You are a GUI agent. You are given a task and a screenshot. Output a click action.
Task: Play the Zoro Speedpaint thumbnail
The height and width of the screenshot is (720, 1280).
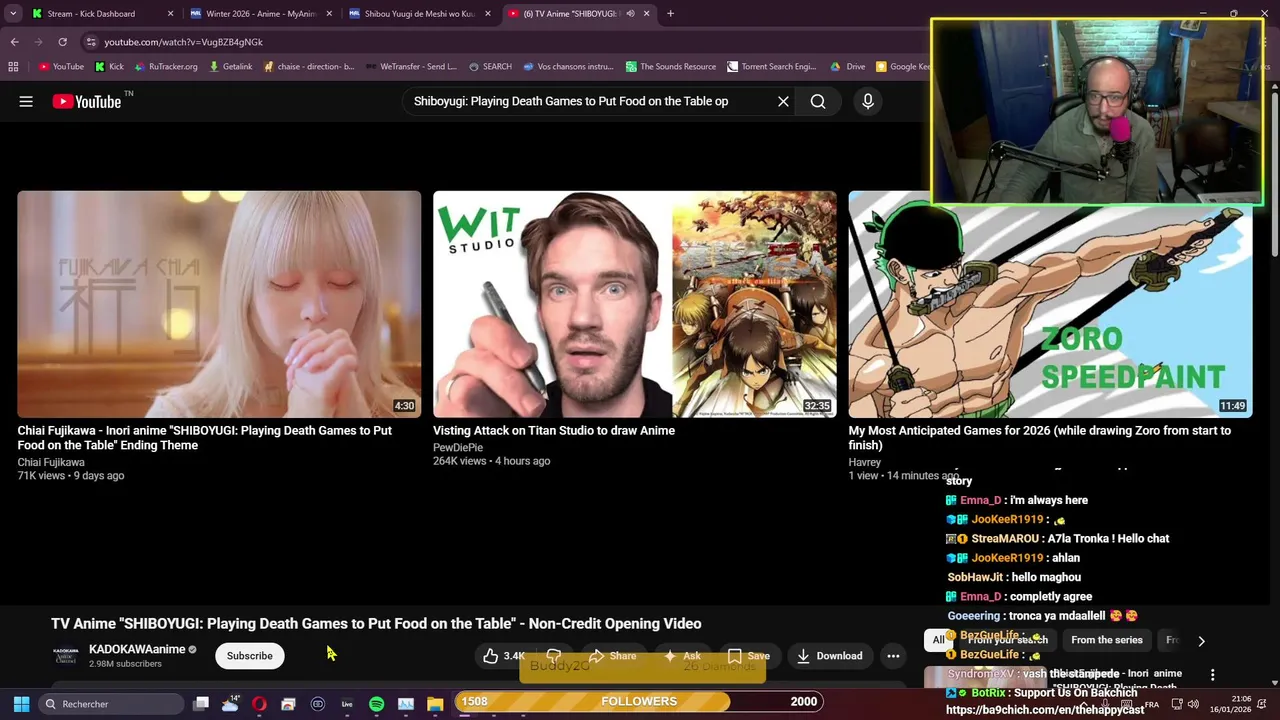click(x=1050, y=304)
